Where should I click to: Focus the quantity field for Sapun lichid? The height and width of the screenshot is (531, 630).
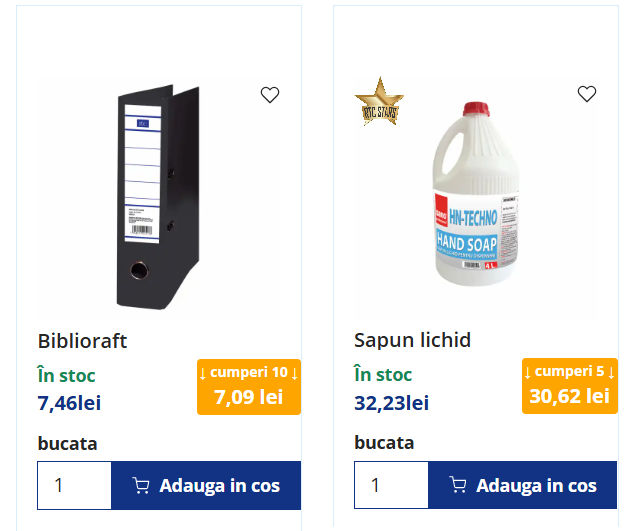391,486
